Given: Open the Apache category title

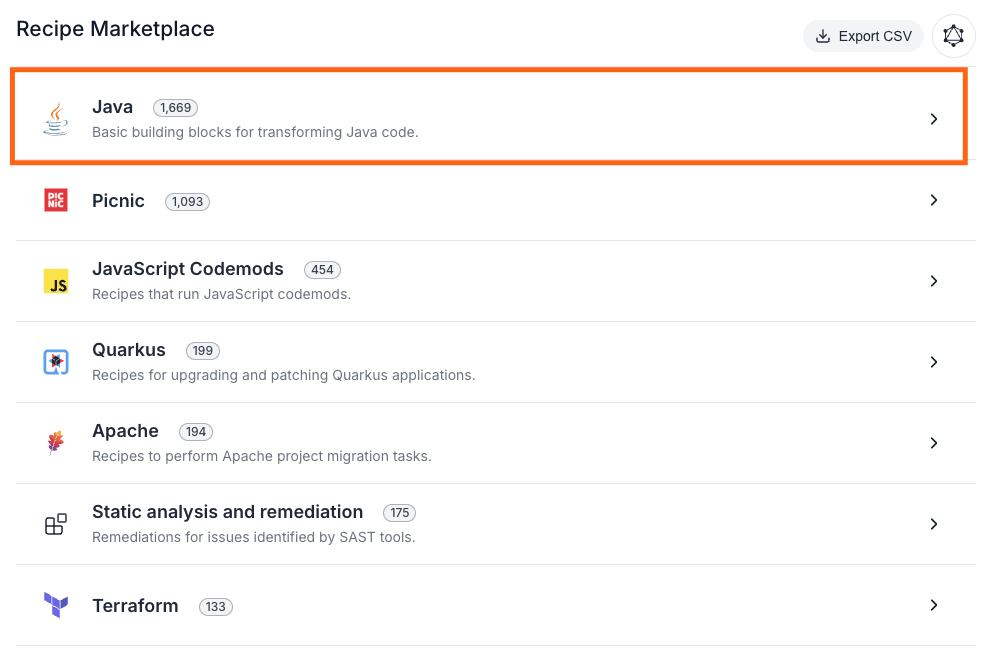Looking at the screenshot, I should [125, 431].
